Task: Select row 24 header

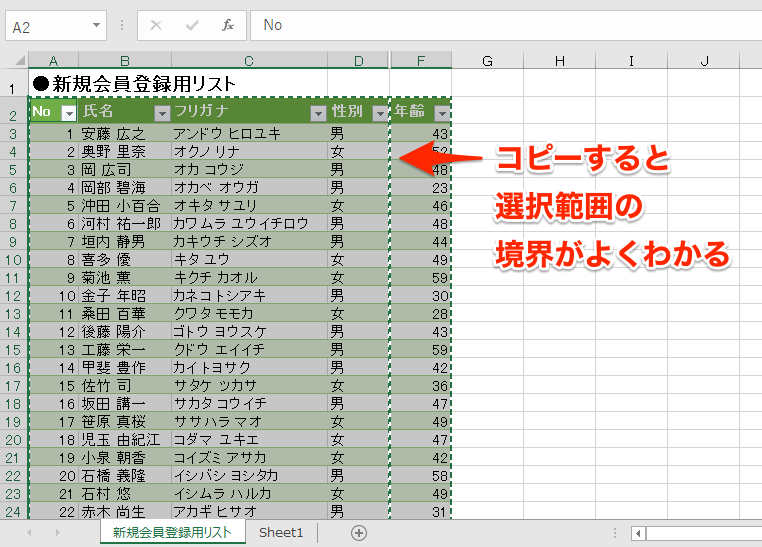Action: [x=14, y=512]
